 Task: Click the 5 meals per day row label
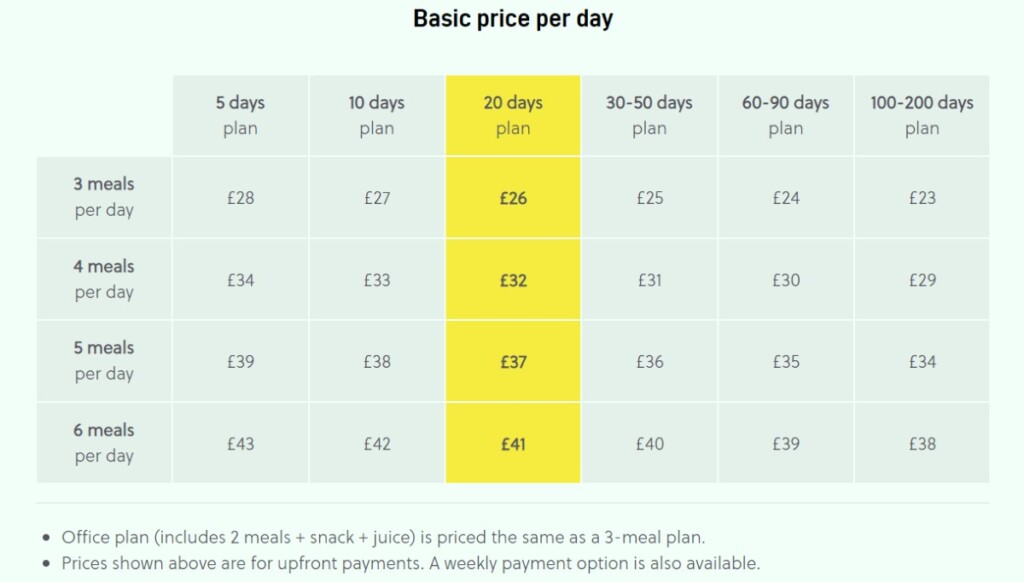(104, 361)
